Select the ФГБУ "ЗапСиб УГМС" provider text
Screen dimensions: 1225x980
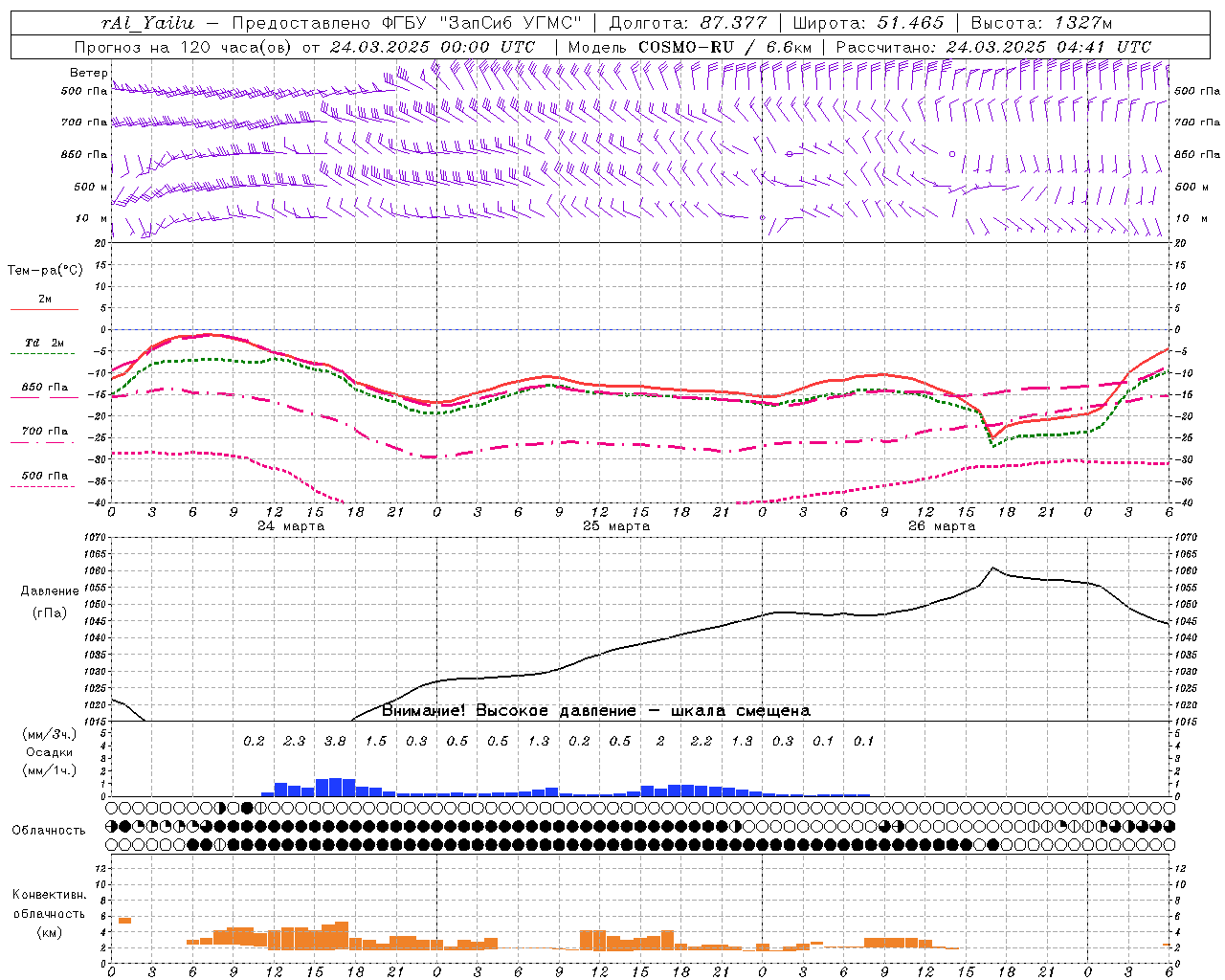pos(482,23)
